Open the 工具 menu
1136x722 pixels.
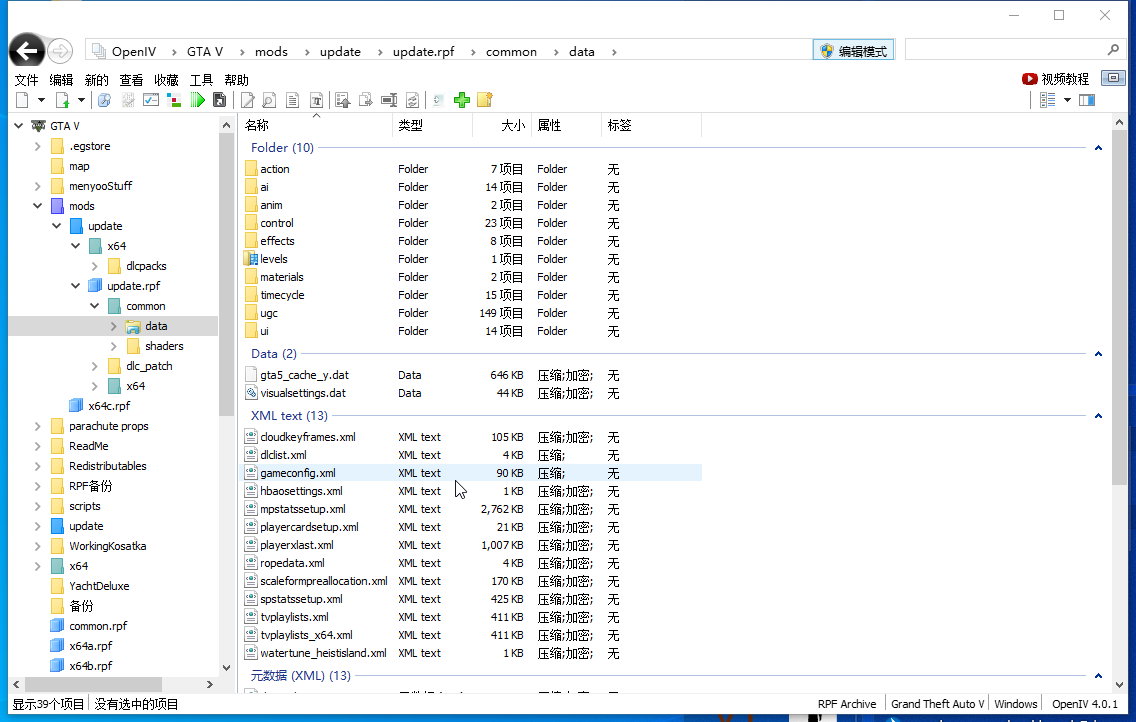[201, 80]
